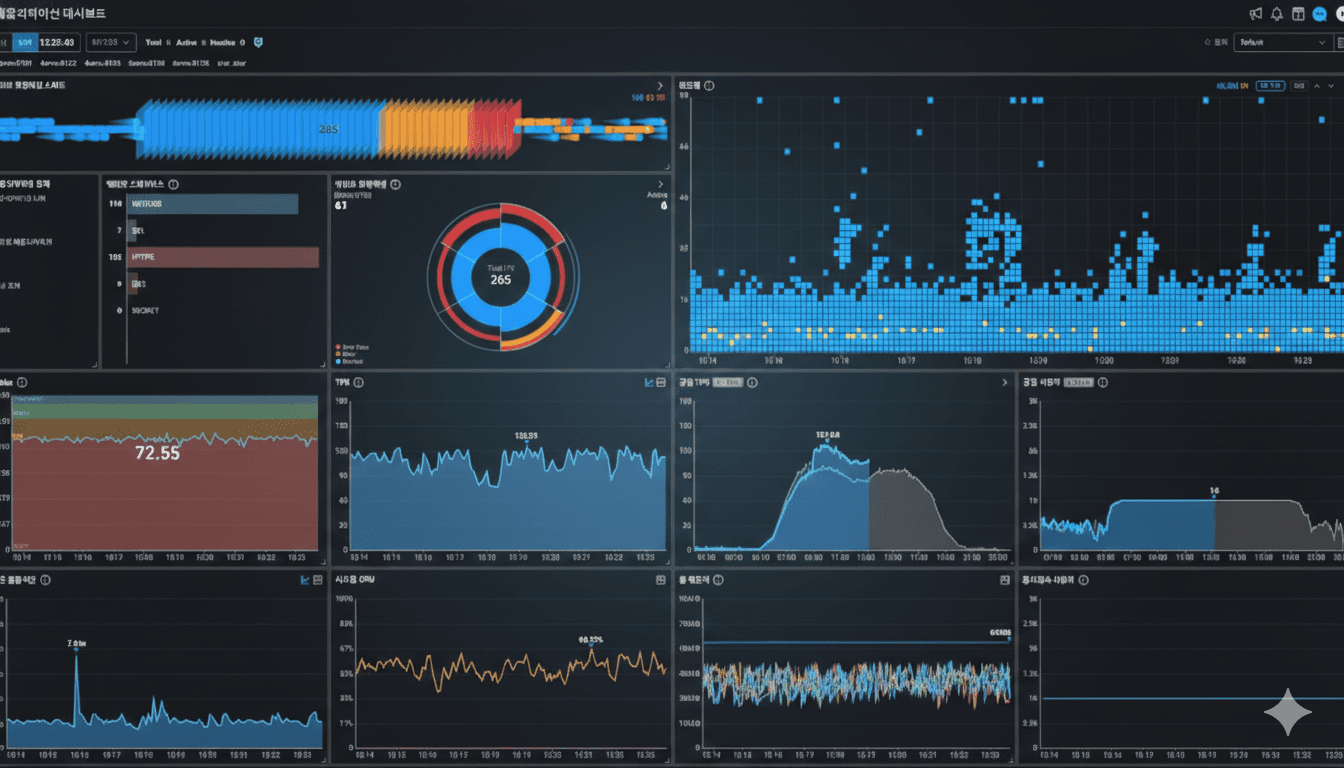The image size is (1344, 768).
Task: Expand the CPU panel with window icon
Action: 661,579
